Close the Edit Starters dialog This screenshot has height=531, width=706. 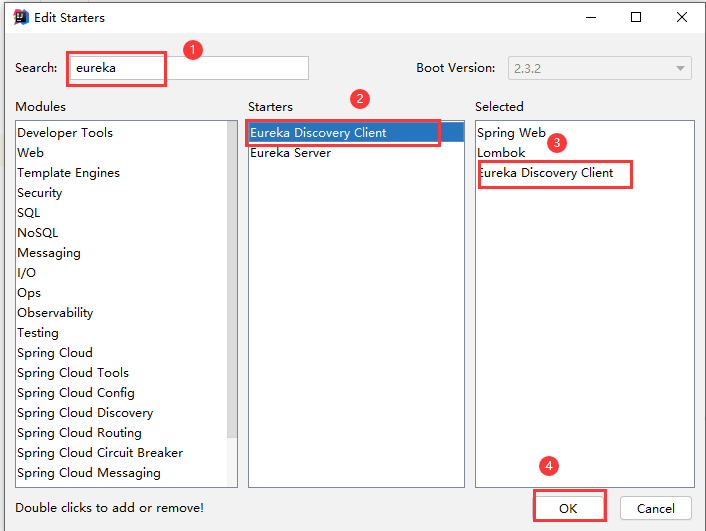tap(682, 18)
